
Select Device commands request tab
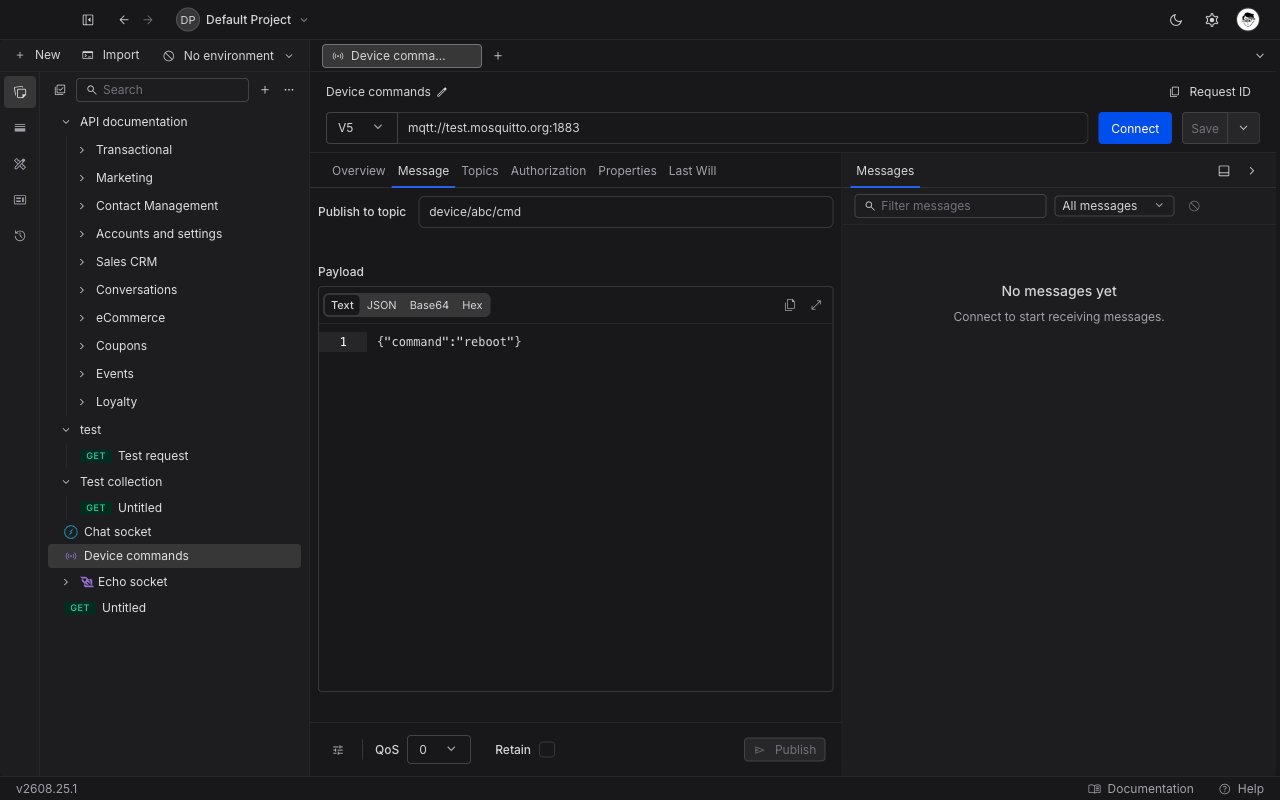402,56
